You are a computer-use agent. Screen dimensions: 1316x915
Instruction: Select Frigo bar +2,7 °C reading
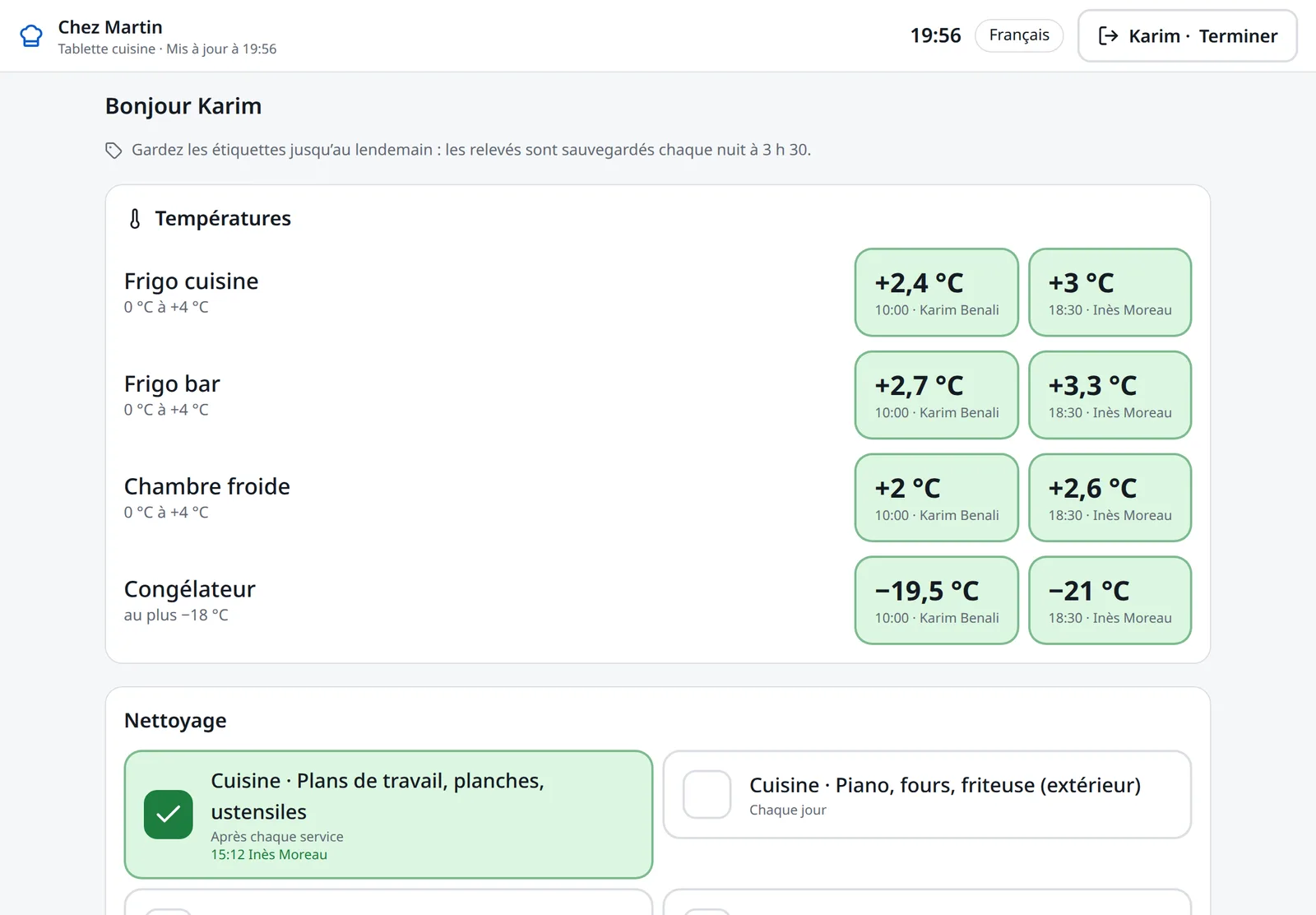click(937, 395)
